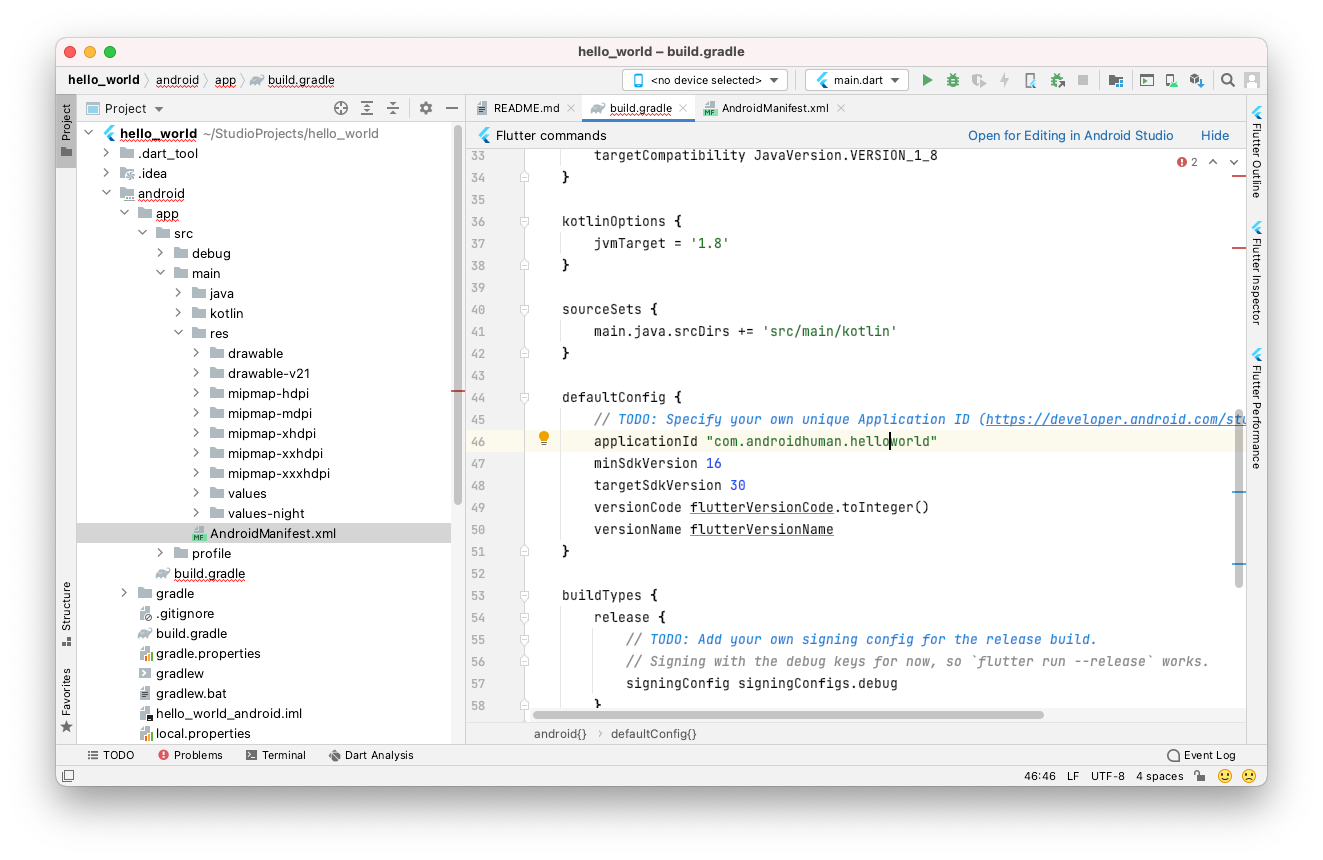Click UTF-8 encoding in status bar
1323x860 pixels.
(1107, 776)
